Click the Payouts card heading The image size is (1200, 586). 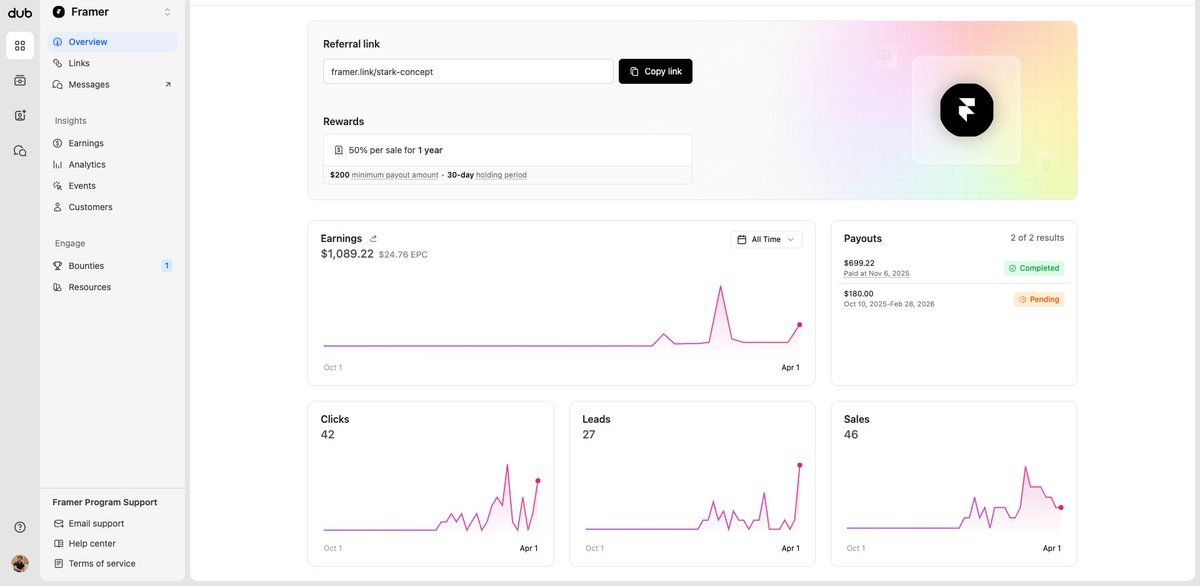863,239
